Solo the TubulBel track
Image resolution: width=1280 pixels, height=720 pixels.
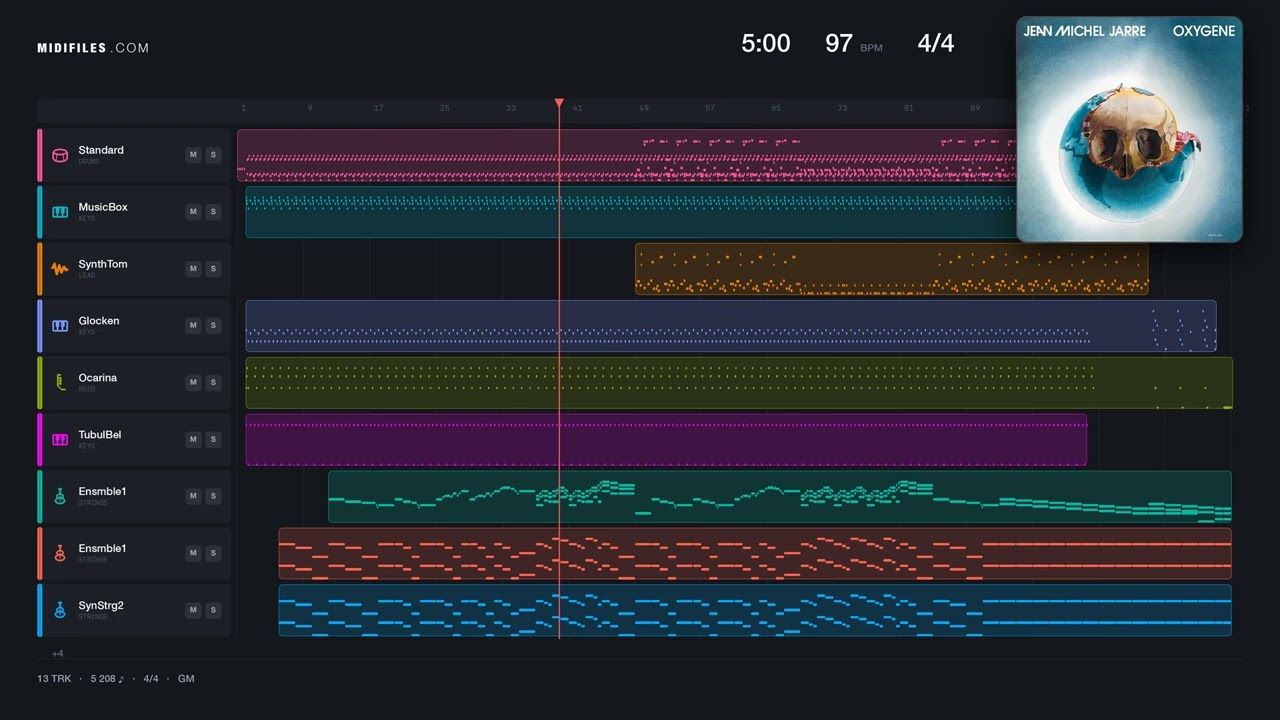212,440
